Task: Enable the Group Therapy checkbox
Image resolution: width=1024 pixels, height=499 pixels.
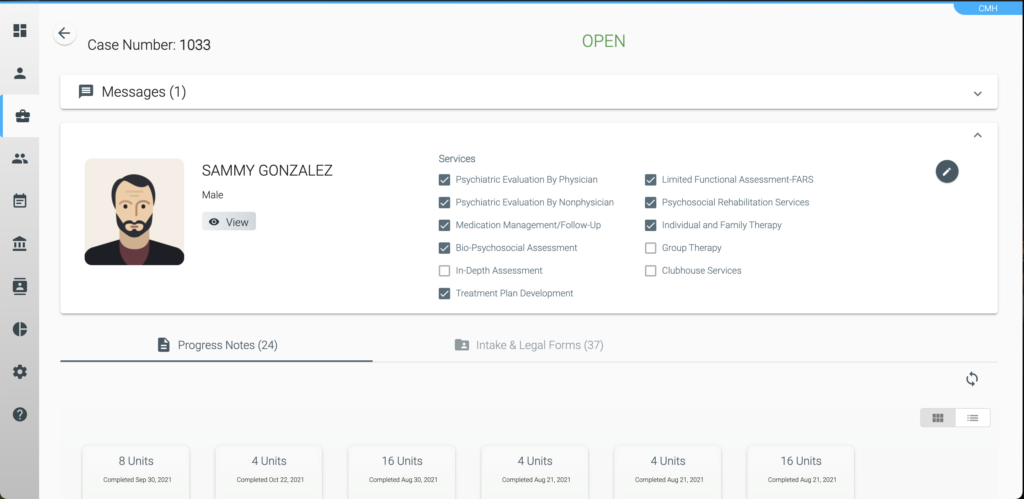Action: pos(651,248)
